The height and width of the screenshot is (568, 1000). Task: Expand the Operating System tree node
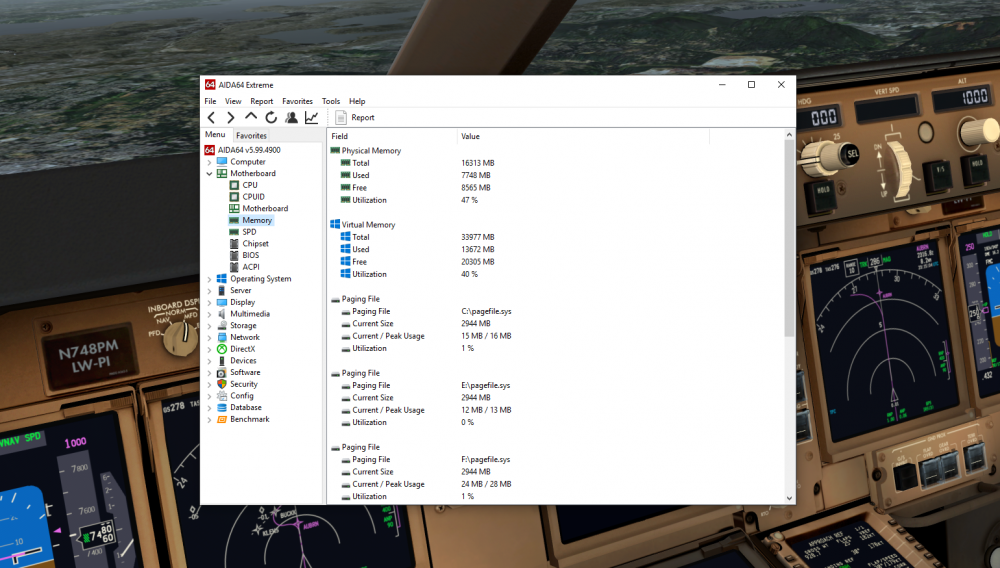pos(209,279)
